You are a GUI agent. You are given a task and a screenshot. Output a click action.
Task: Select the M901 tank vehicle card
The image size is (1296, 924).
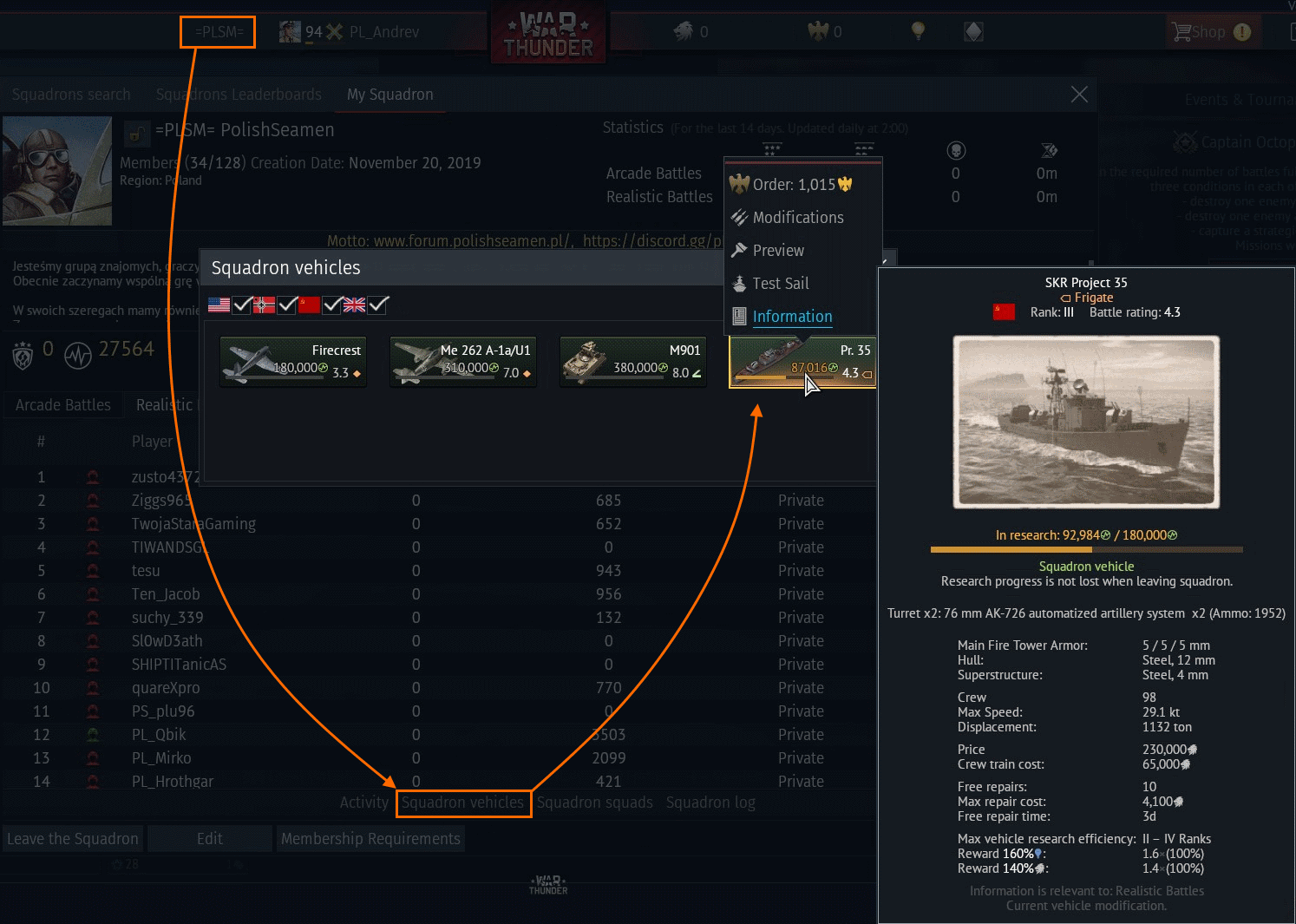point(632,361)
